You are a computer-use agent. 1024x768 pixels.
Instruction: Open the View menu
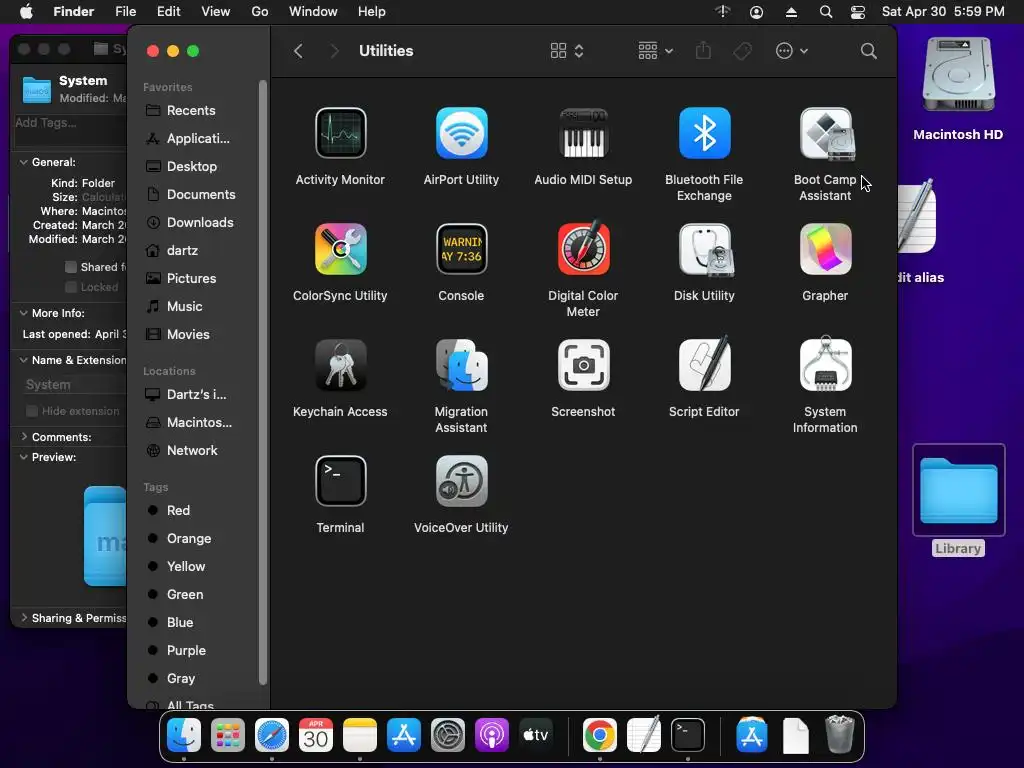pos(216,12)
